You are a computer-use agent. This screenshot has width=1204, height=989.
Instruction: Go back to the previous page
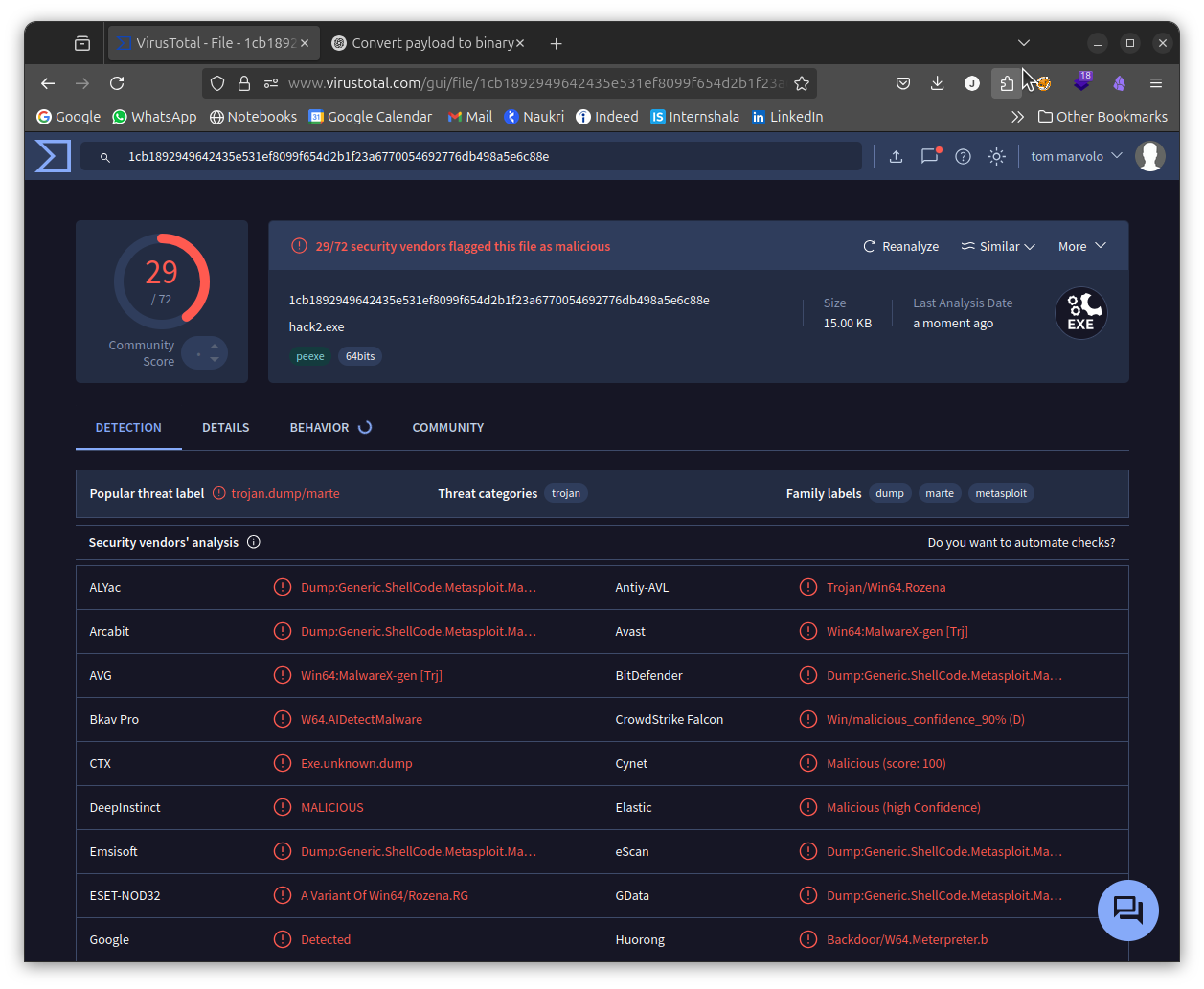(x=48, y=83)
